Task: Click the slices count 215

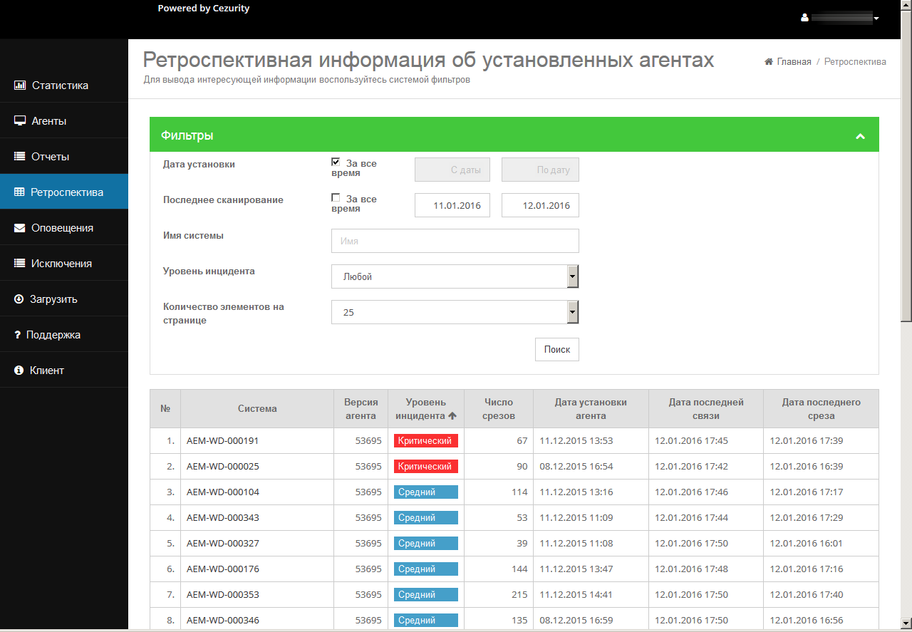Action: pos(519,594)
